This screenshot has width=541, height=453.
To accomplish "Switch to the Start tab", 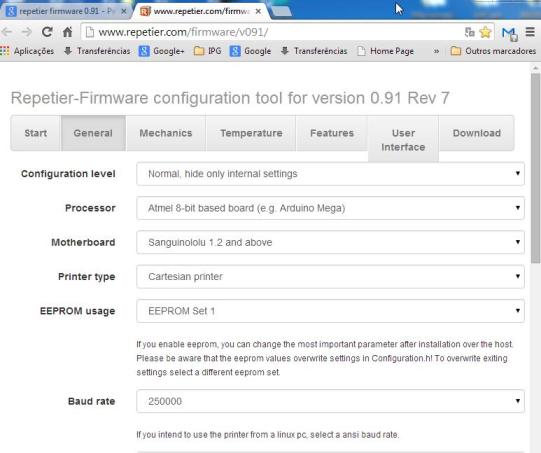I will click(x=36, y=133).
